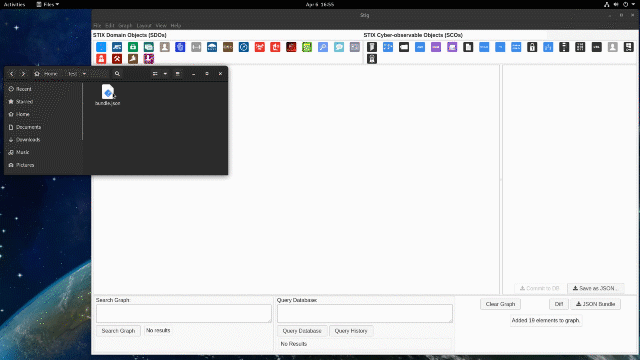Select the teal Grouping SDO icon
Image resolution: width=640 pixels, height=360 pixels.
point(149,47)
